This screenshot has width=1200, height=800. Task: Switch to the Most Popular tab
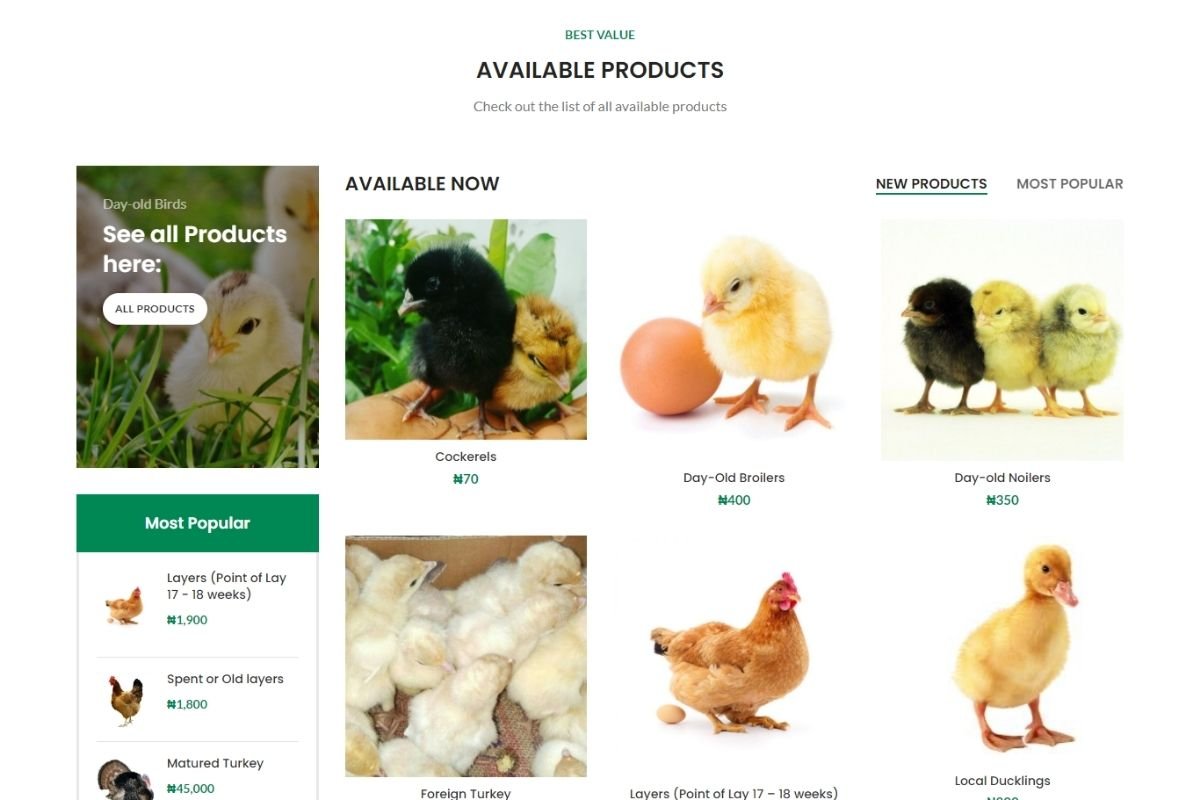tap(1069, 184)
